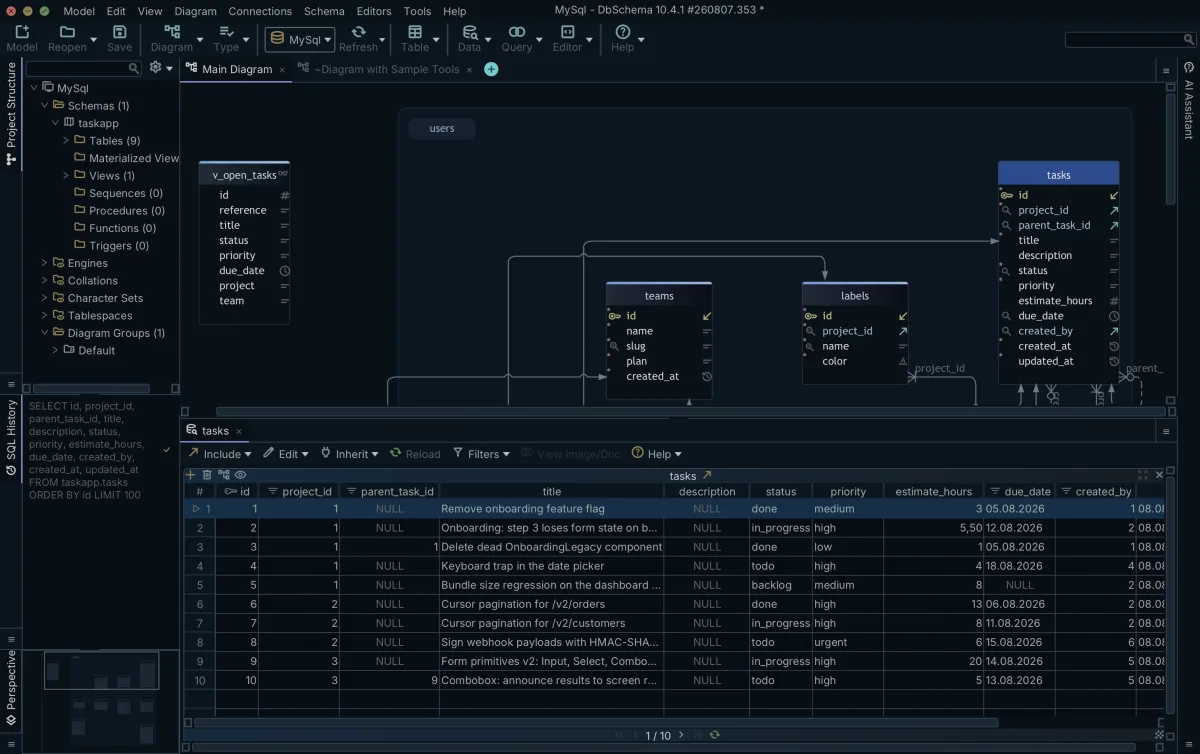The height and width of the screenshot is (754, 1200).
Task: Select the Main Diagram tab
Action: [237, 69]
